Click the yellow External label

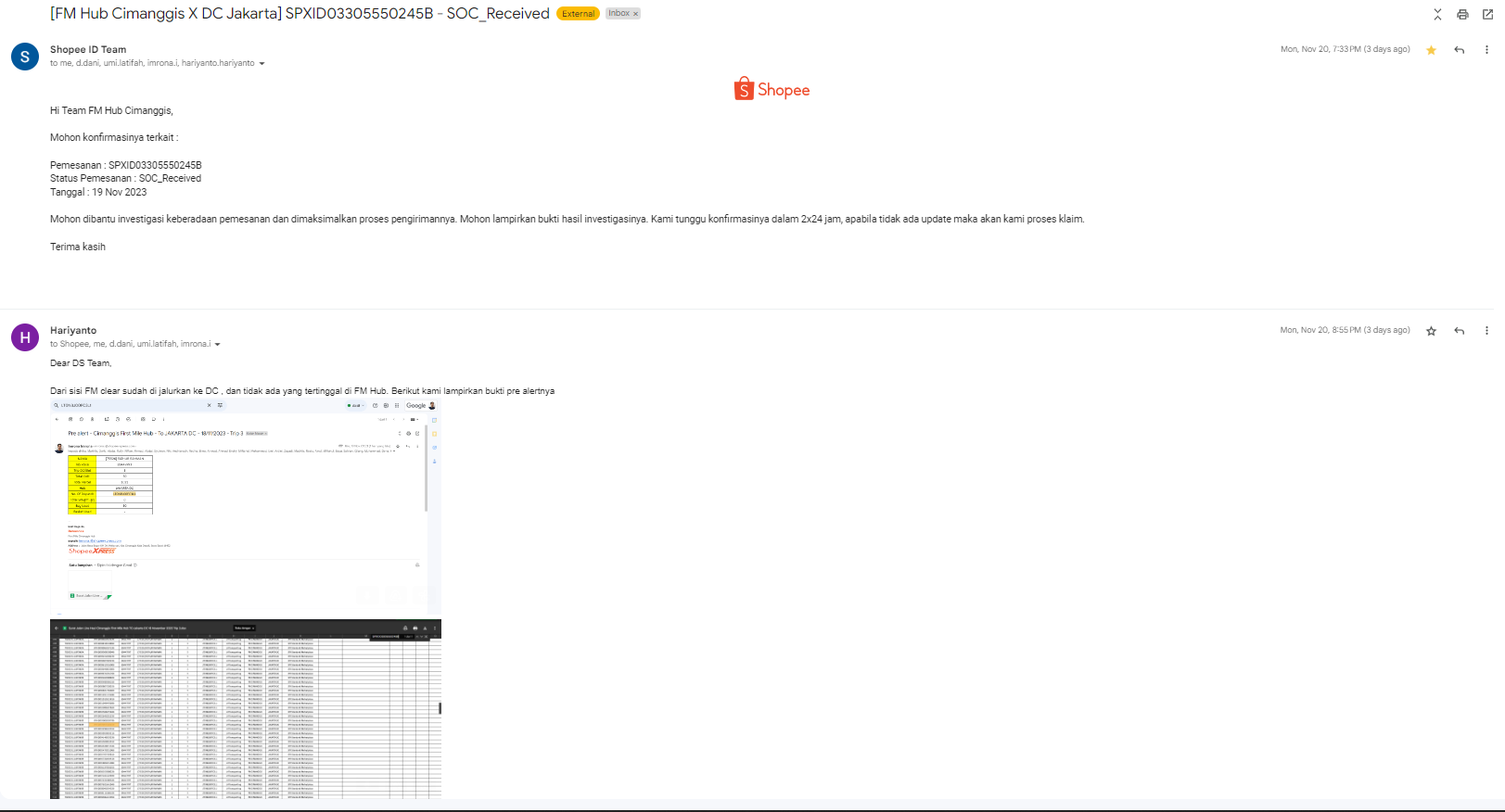(579, 14)
